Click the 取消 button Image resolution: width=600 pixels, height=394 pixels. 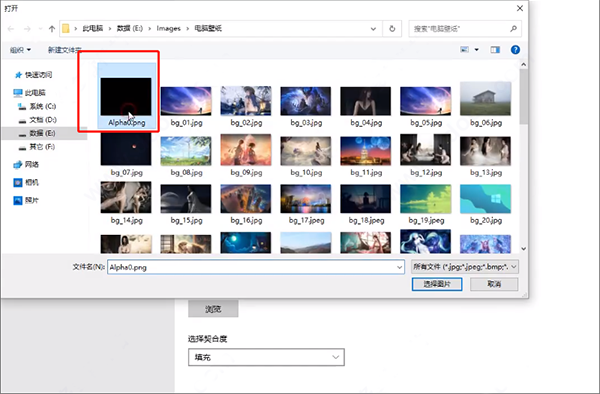[494, 284]
